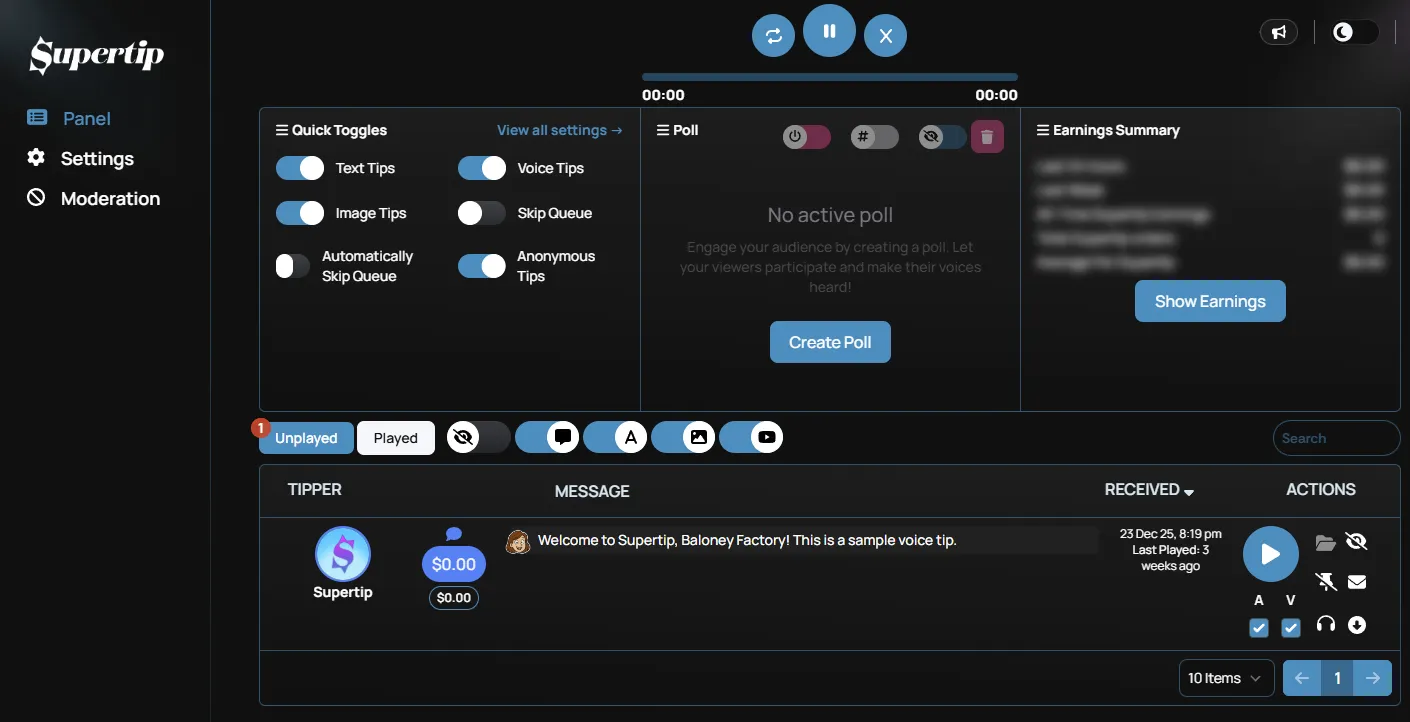Toggle the image filter switch
Viewport: 1410px width, 722px height.
(x=683, y=437)
